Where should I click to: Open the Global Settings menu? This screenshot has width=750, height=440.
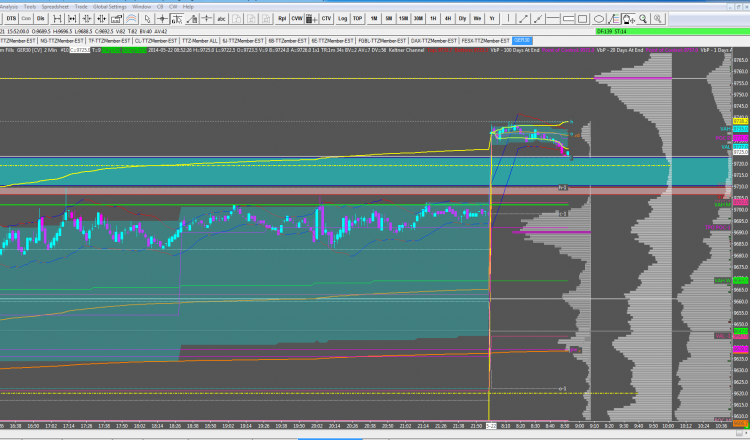(110, 7)
